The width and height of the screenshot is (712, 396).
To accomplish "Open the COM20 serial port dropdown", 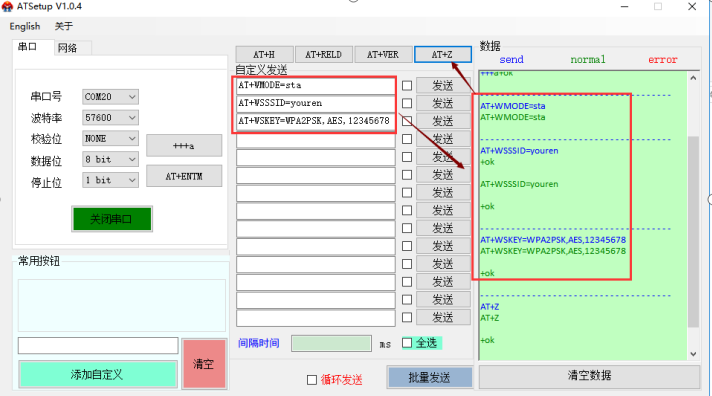I will coord(110,96).
